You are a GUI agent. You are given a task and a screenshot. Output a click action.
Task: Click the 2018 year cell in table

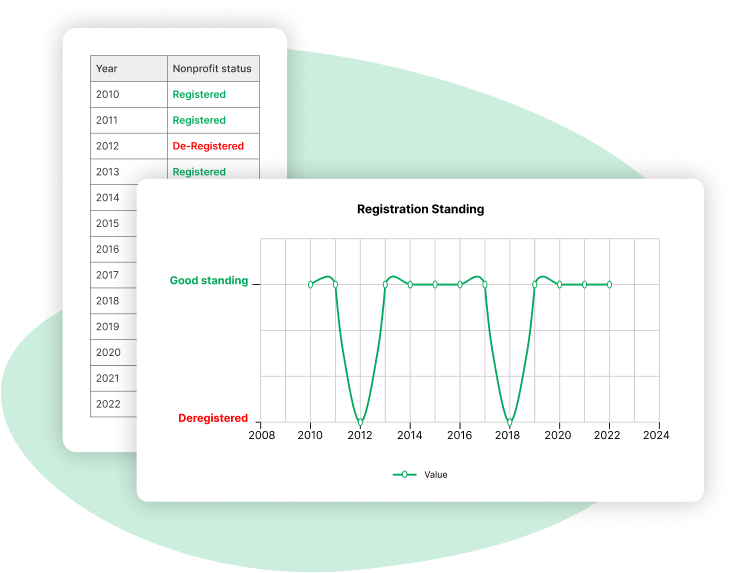coord(107,301)
